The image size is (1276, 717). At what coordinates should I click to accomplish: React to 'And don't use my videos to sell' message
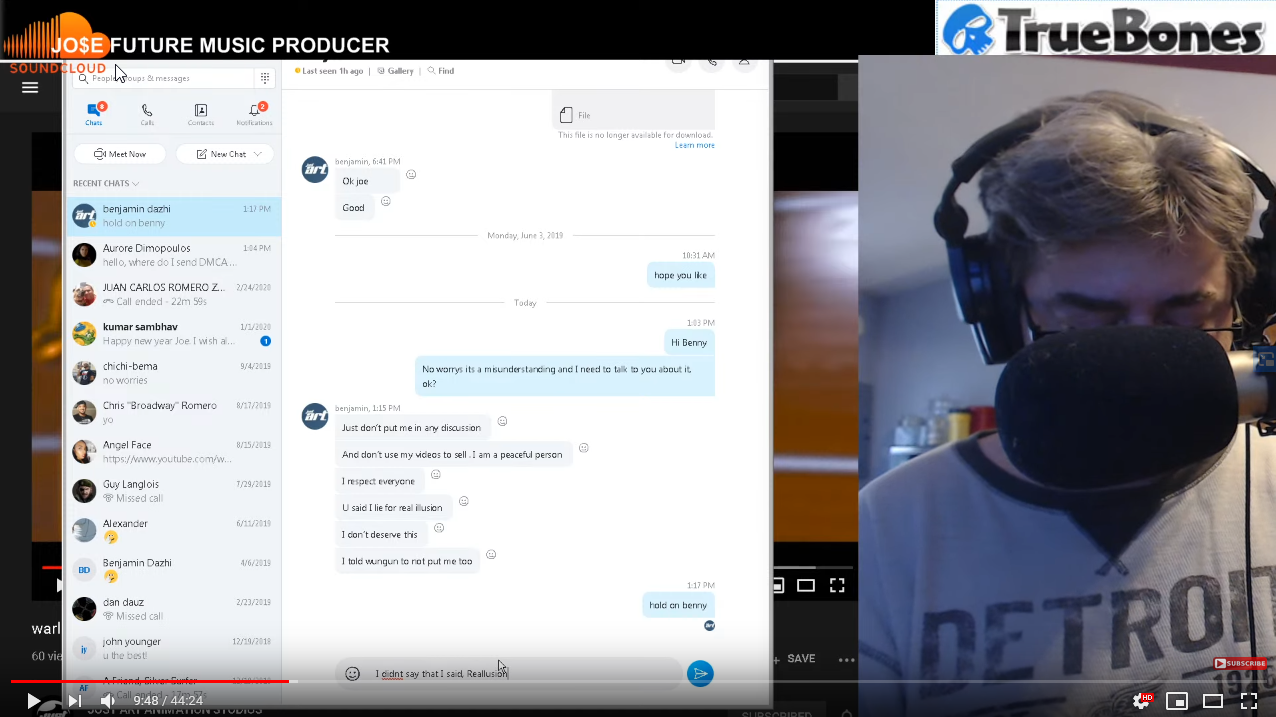(584, 448)
